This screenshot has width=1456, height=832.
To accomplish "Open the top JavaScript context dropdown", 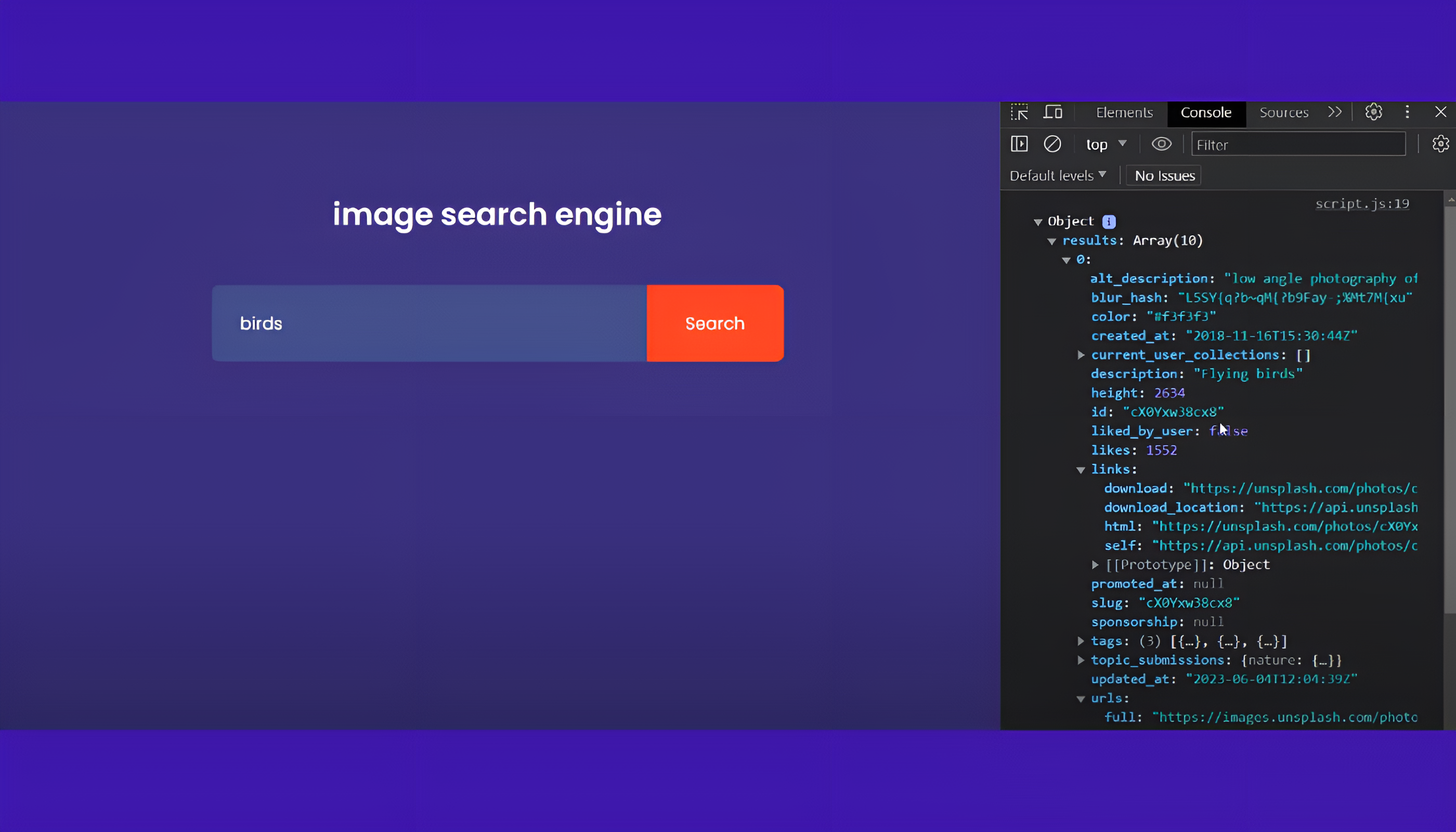I will 1105,144.
